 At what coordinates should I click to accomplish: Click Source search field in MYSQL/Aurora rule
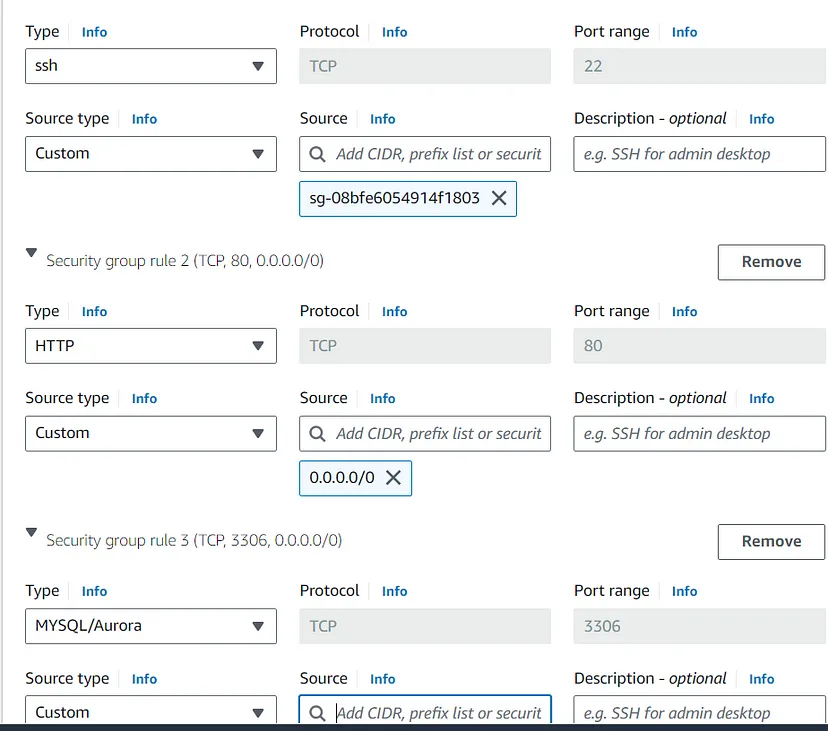click(438, 713)
